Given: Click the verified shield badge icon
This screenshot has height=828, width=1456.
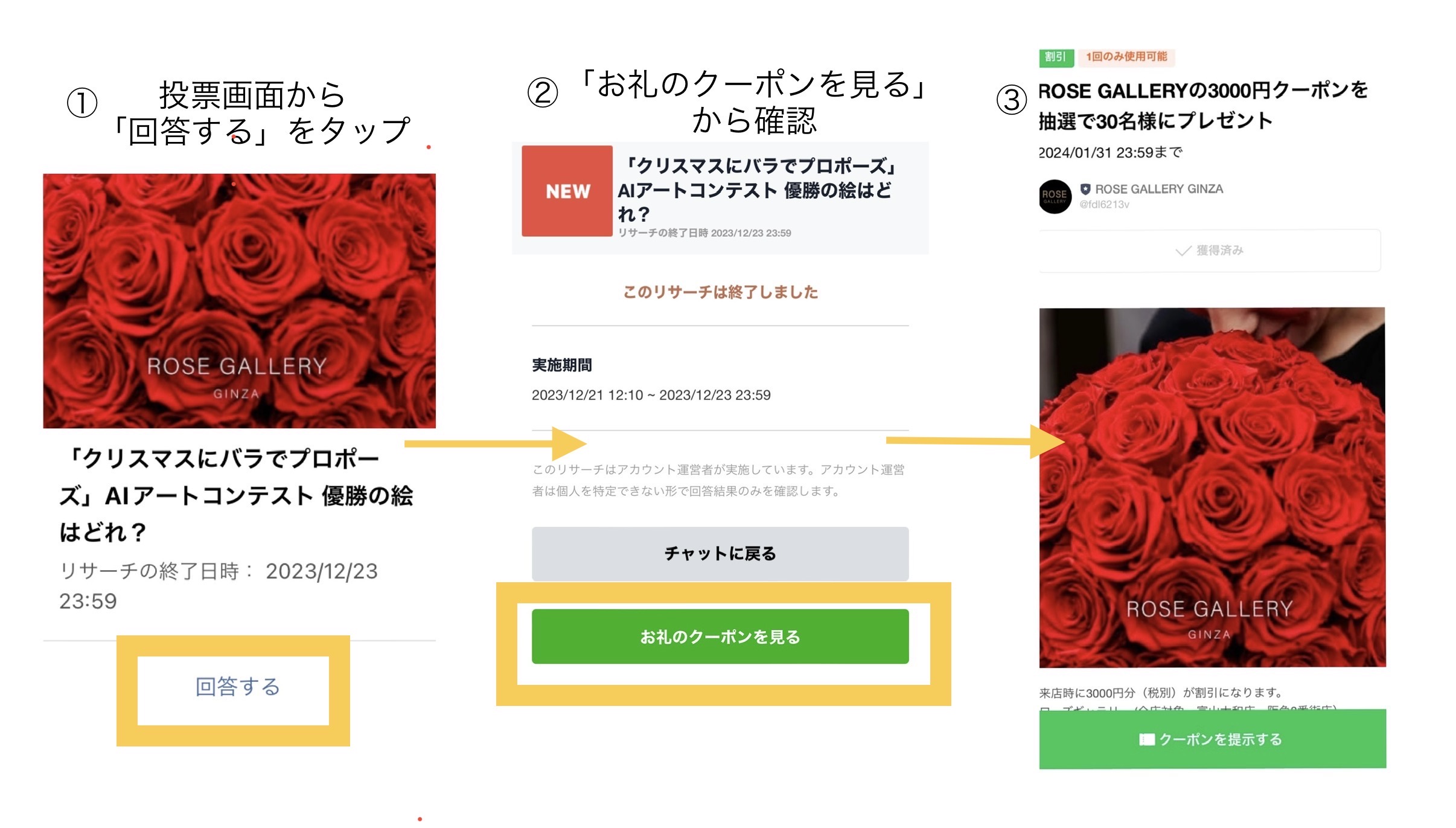Looking at the screenshot, I should (1085, 189).
